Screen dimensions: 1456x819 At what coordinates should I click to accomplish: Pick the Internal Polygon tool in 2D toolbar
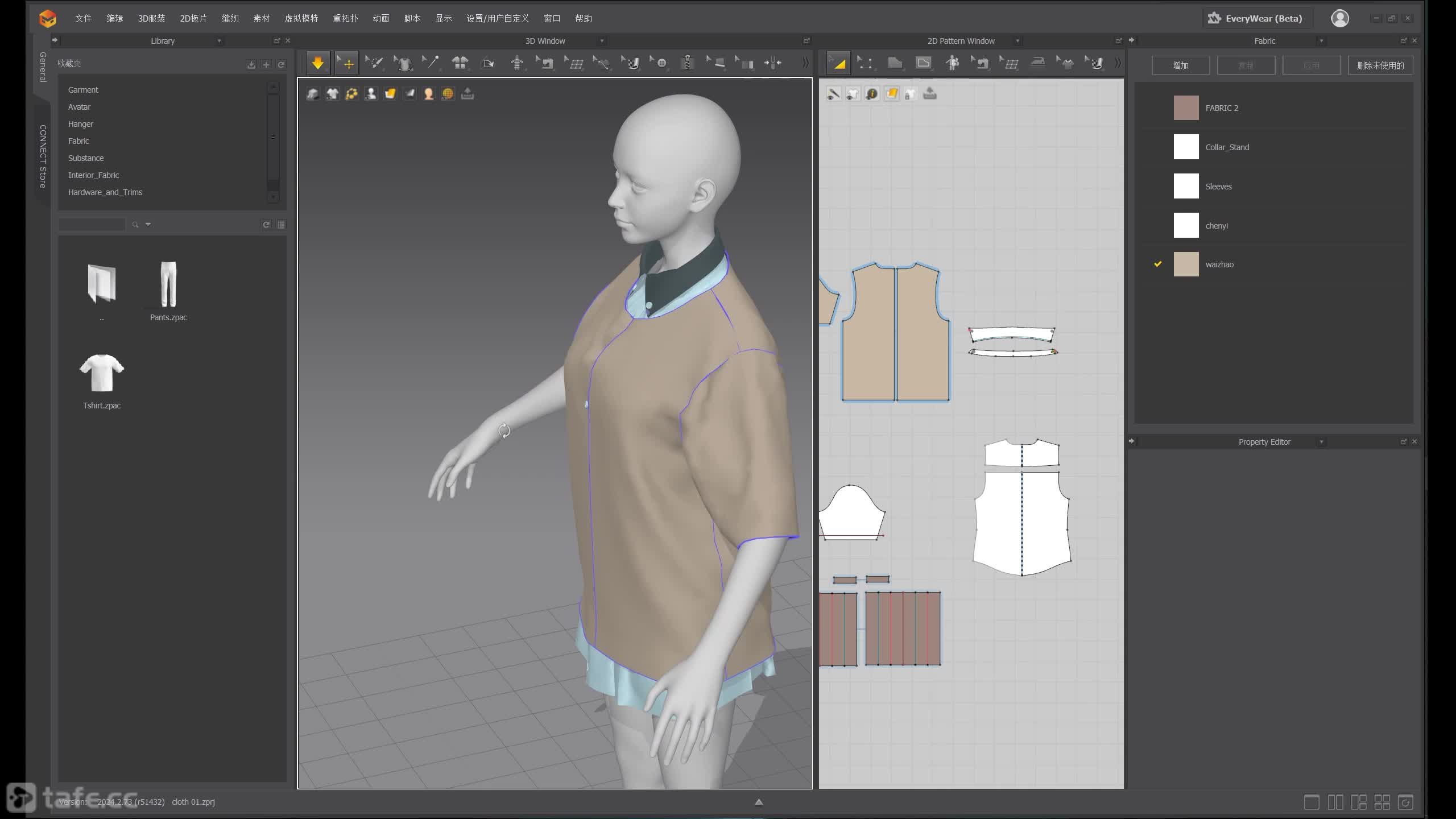(923, 63)
